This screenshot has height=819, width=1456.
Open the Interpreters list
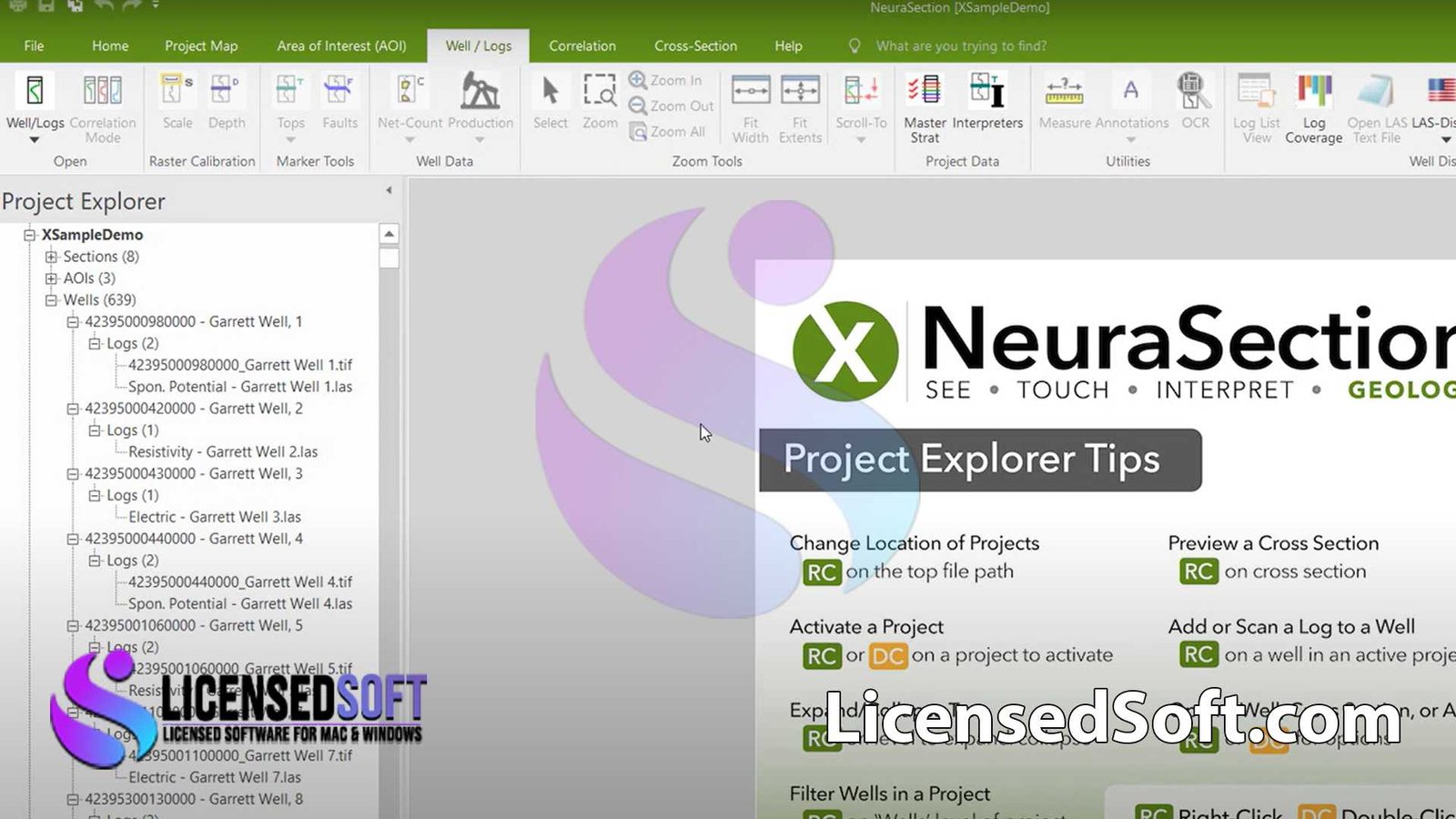(x=987, y=102)
